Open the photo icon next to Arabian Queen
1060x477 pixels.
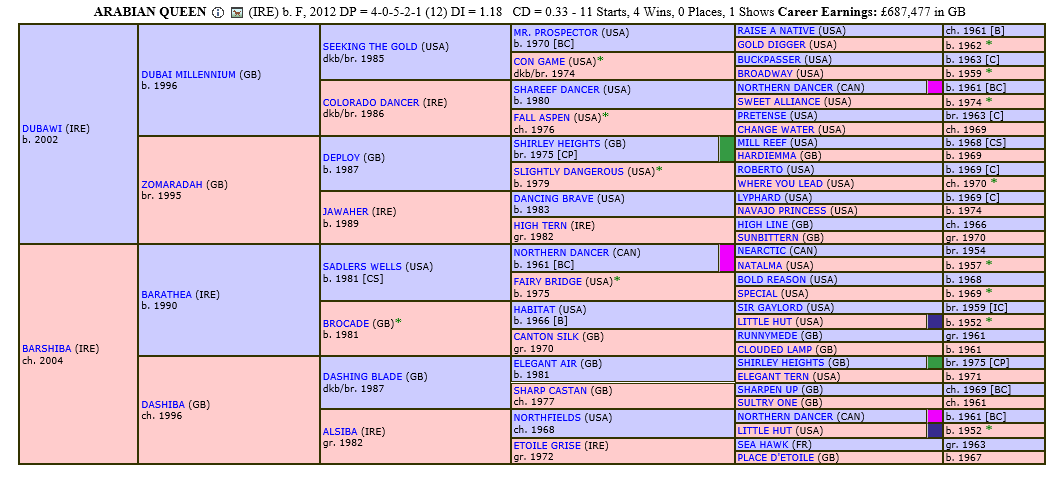(x=235, y=12)
